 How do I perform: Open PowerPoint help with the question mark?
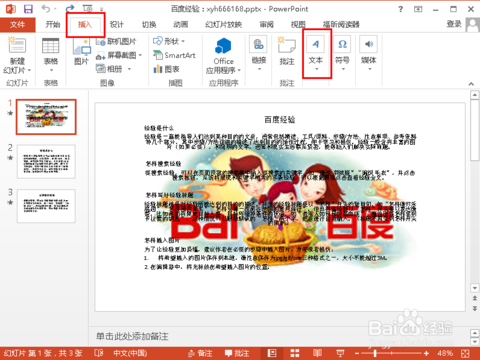(x=401, y=9)
